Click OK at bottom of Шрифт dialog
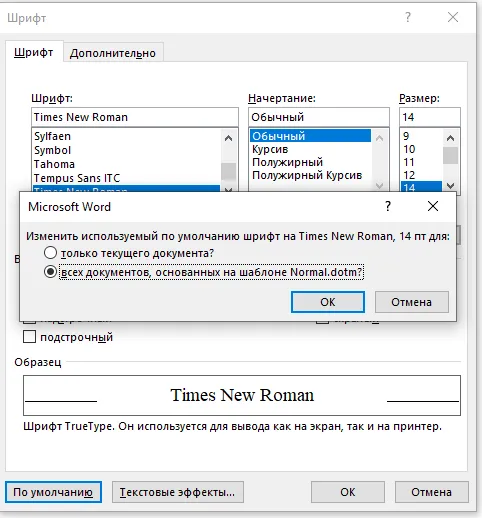This screenshot has width=482, height=518. (x=348, y=492)
